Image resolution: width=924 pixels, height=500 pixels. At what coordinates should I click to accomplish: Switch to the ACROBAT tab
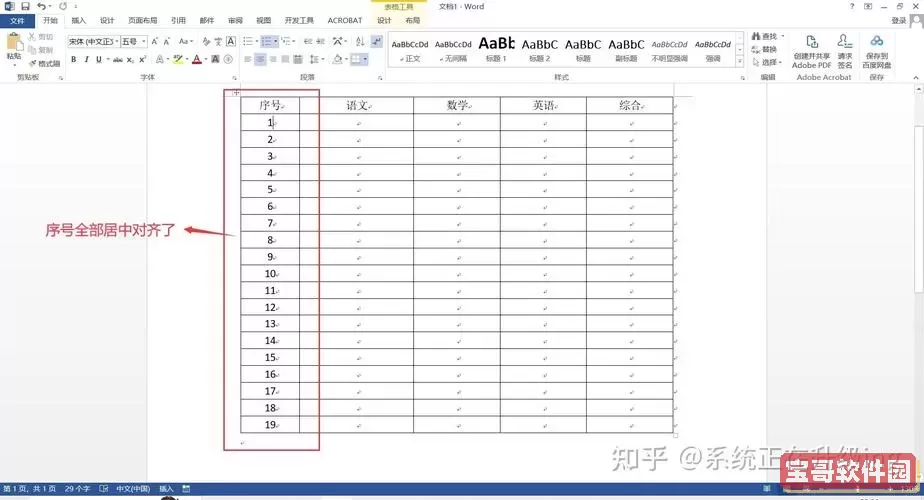point(345,21)
